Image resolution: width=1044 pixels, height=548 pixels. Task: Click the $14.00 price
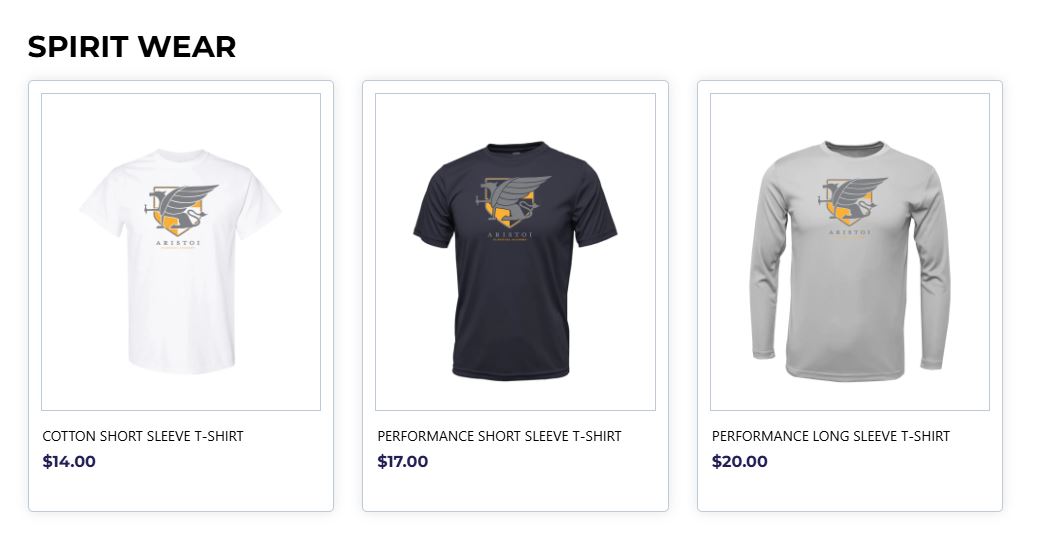click(x=69, y=461)
